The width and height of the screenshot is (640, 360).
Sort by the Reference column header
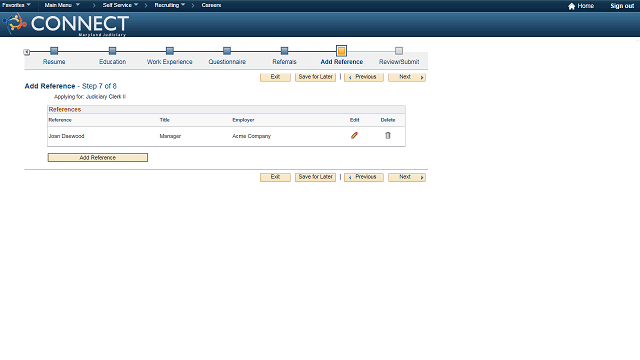(60, 120)
